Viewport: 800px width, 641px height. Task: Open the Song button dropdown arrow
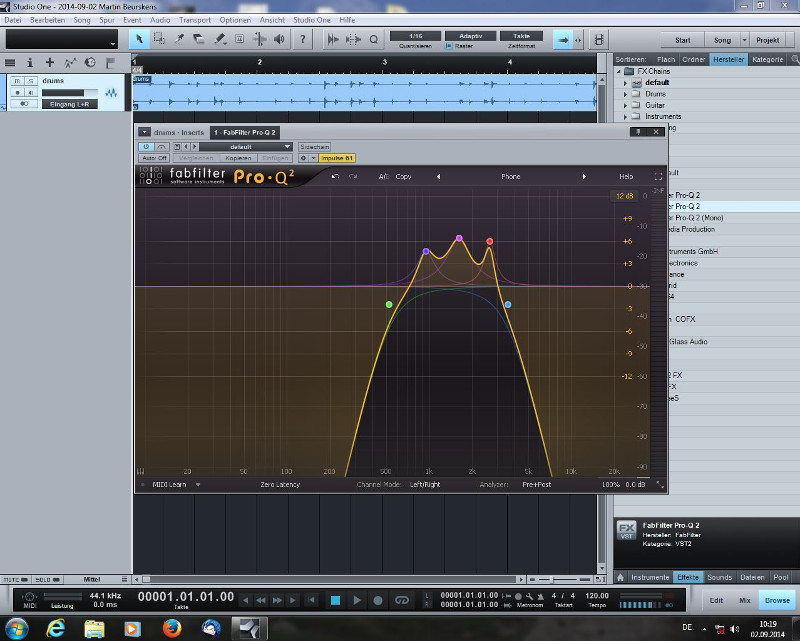pyautogui.click(x=745, y=40)
